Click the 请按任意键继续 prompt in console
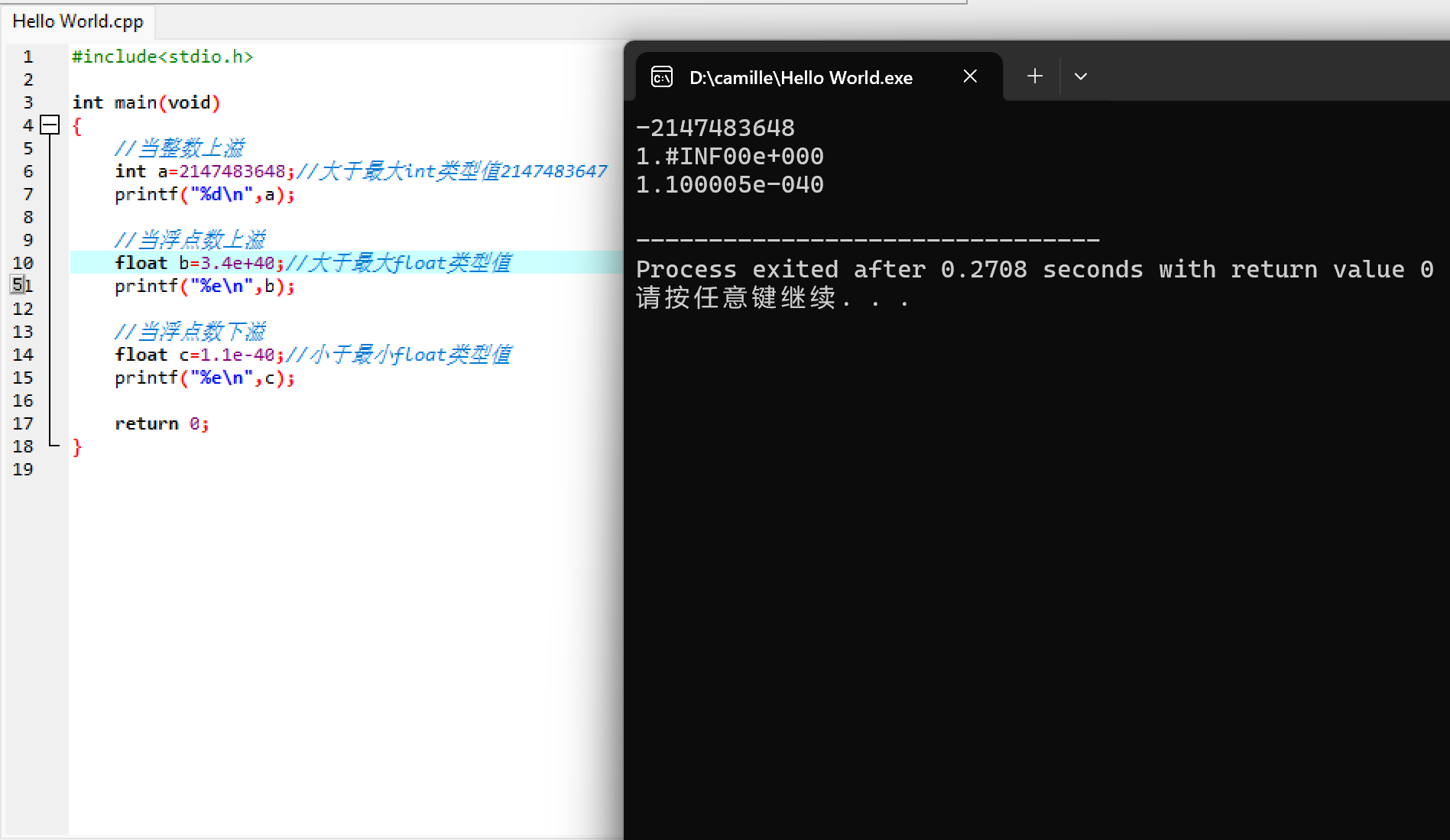 tap(773, 297)
